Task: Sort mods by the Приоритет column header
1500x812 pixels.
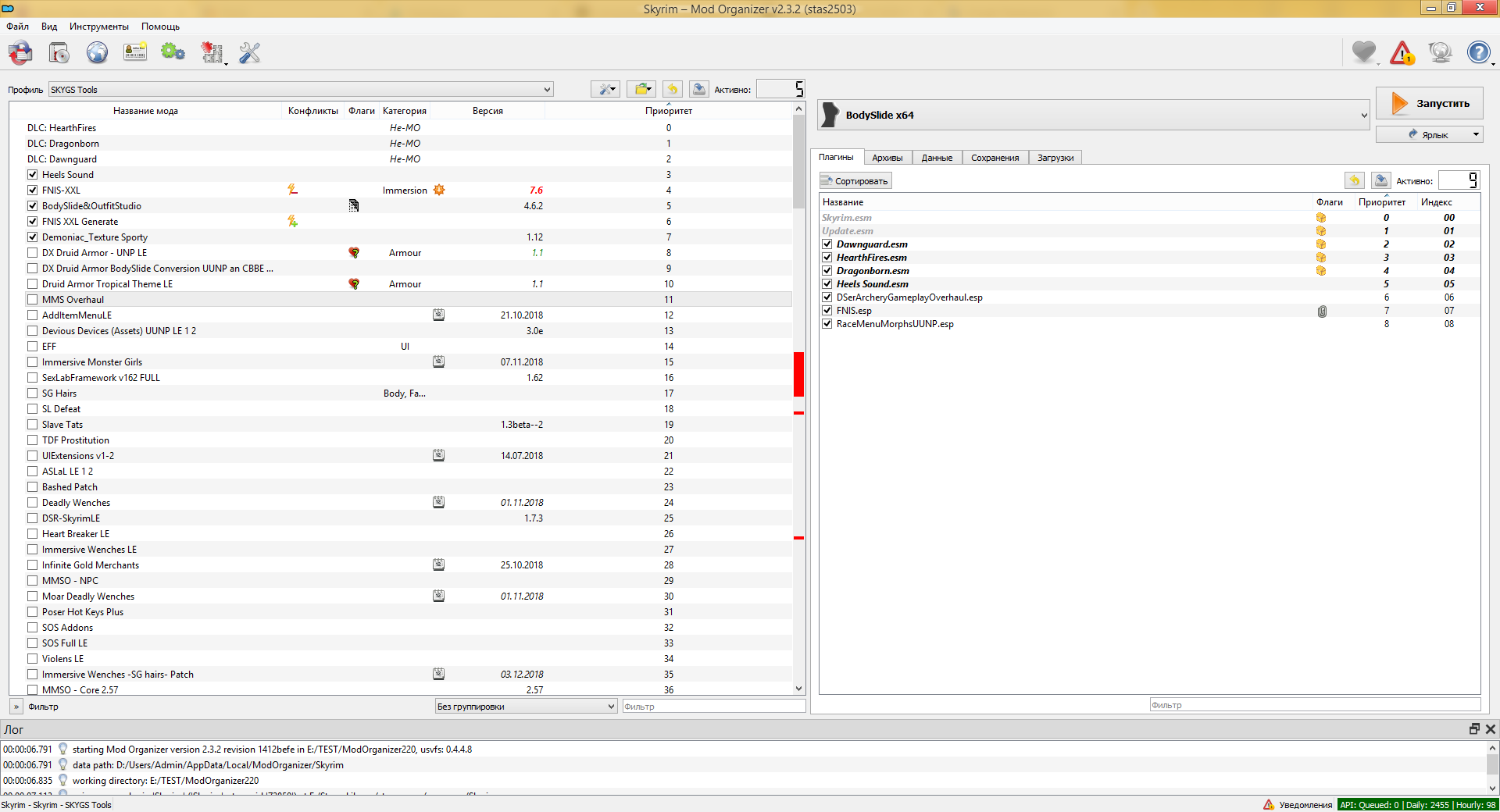Action: (669, 111)
